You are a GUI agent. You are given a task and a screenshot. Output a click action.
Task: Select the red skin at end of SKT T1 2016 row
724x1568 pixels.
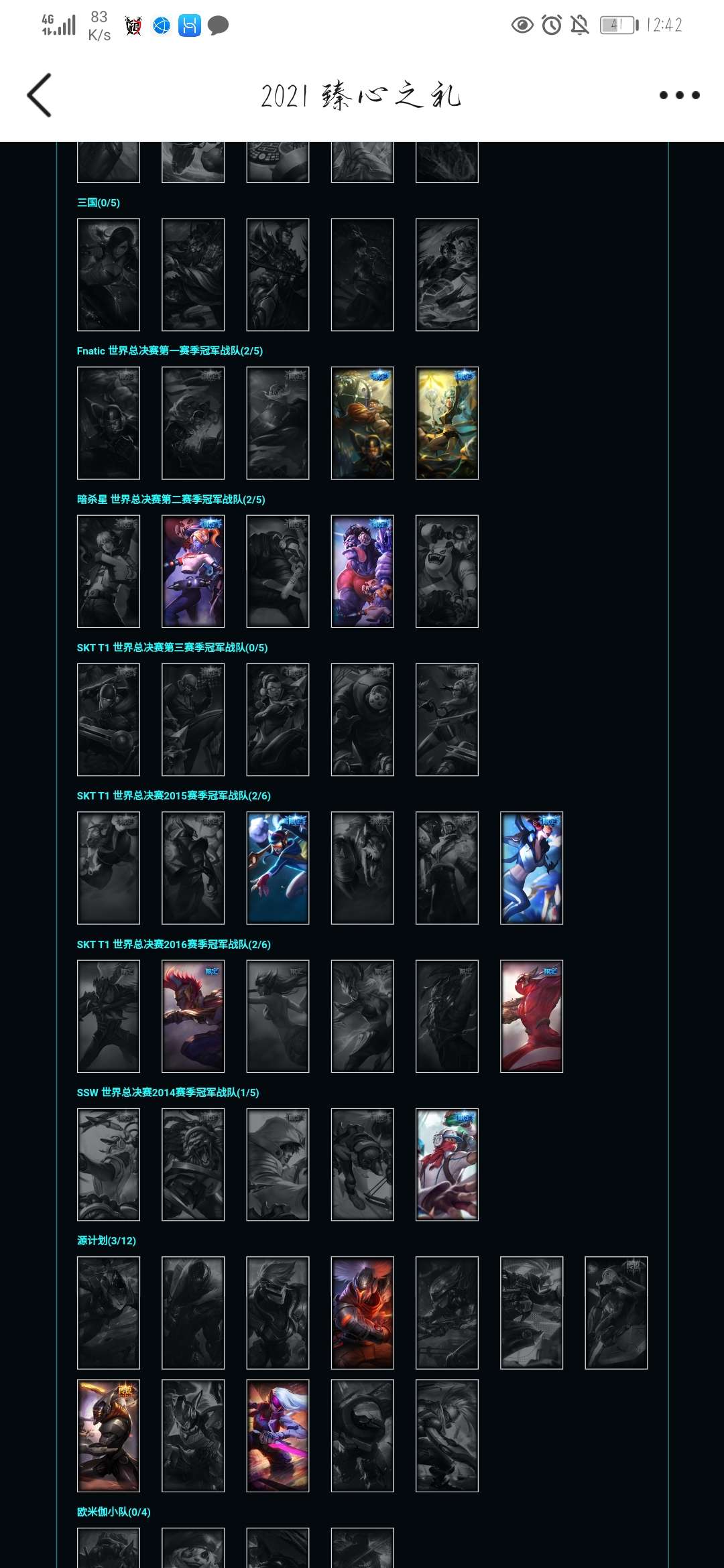532,1017
